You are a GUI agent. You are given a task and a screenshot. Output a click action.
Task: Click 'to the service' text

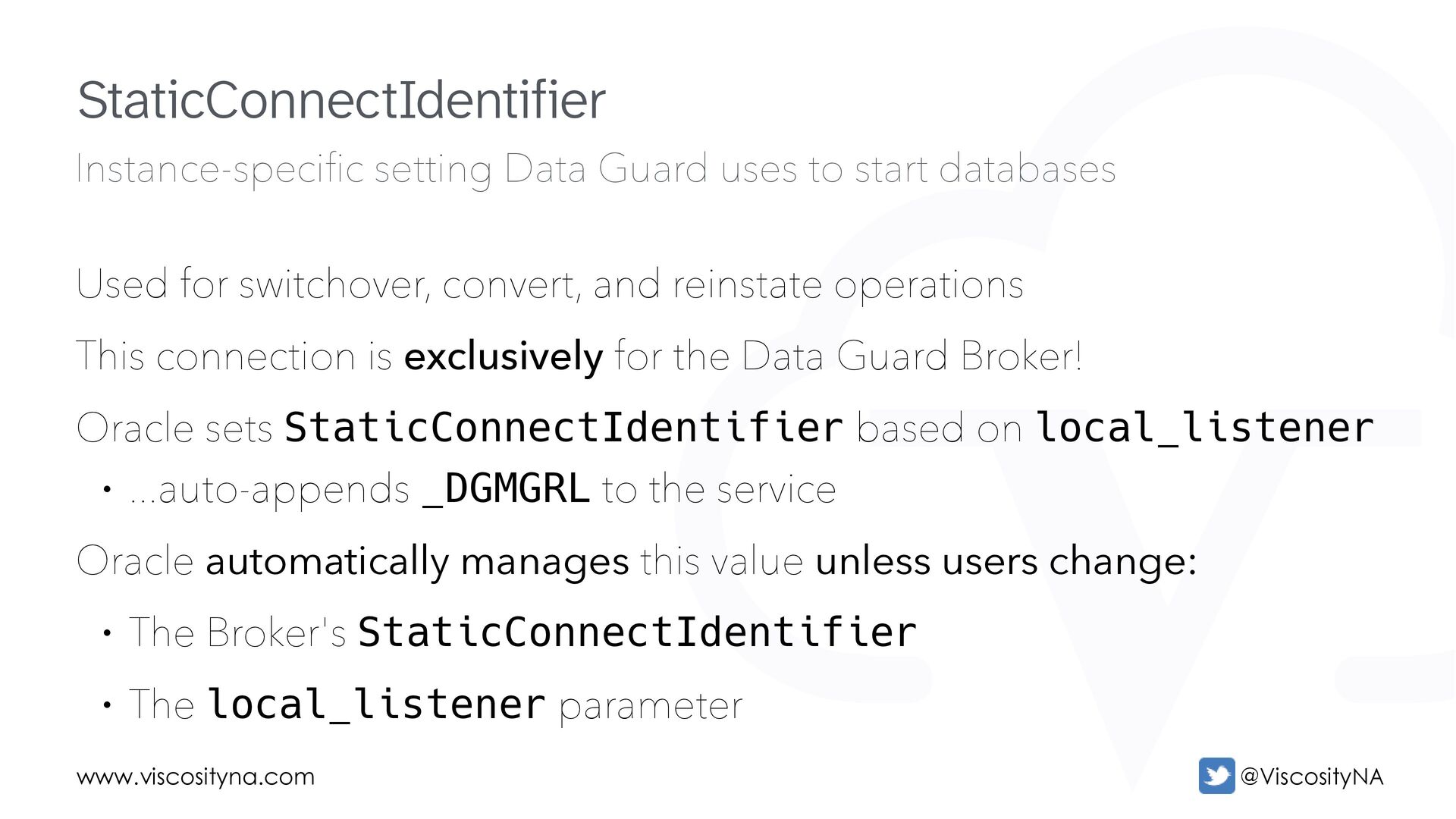pos(719,489)
